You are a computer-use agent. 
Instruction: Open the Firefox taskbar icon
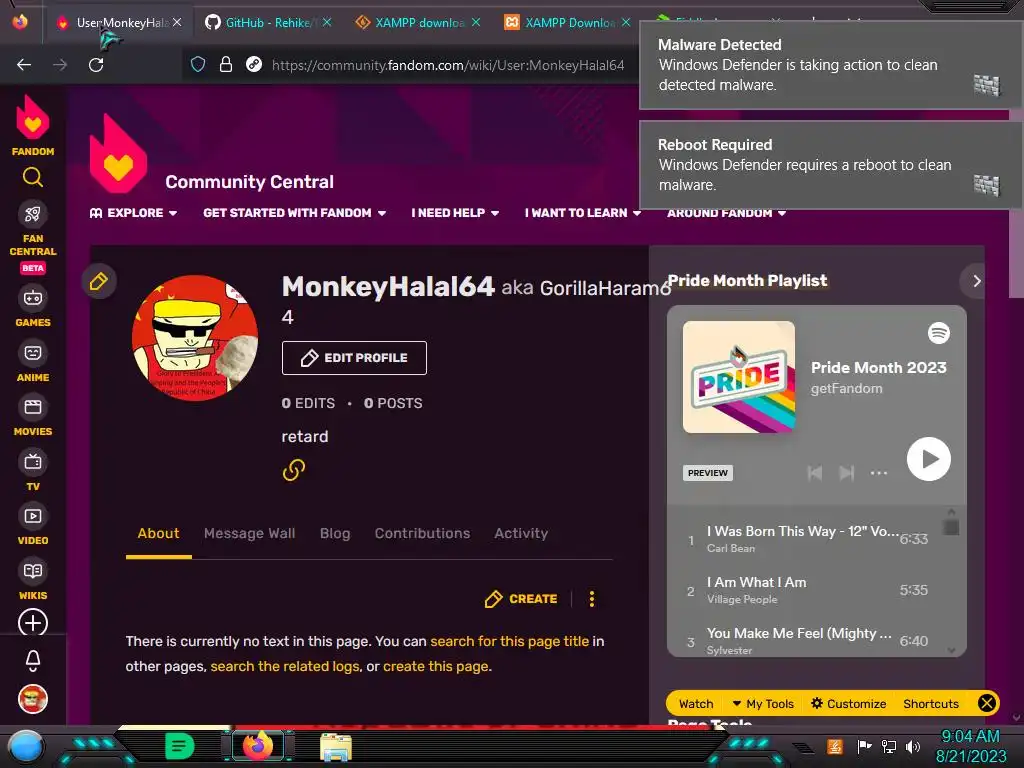click(257, 745)
